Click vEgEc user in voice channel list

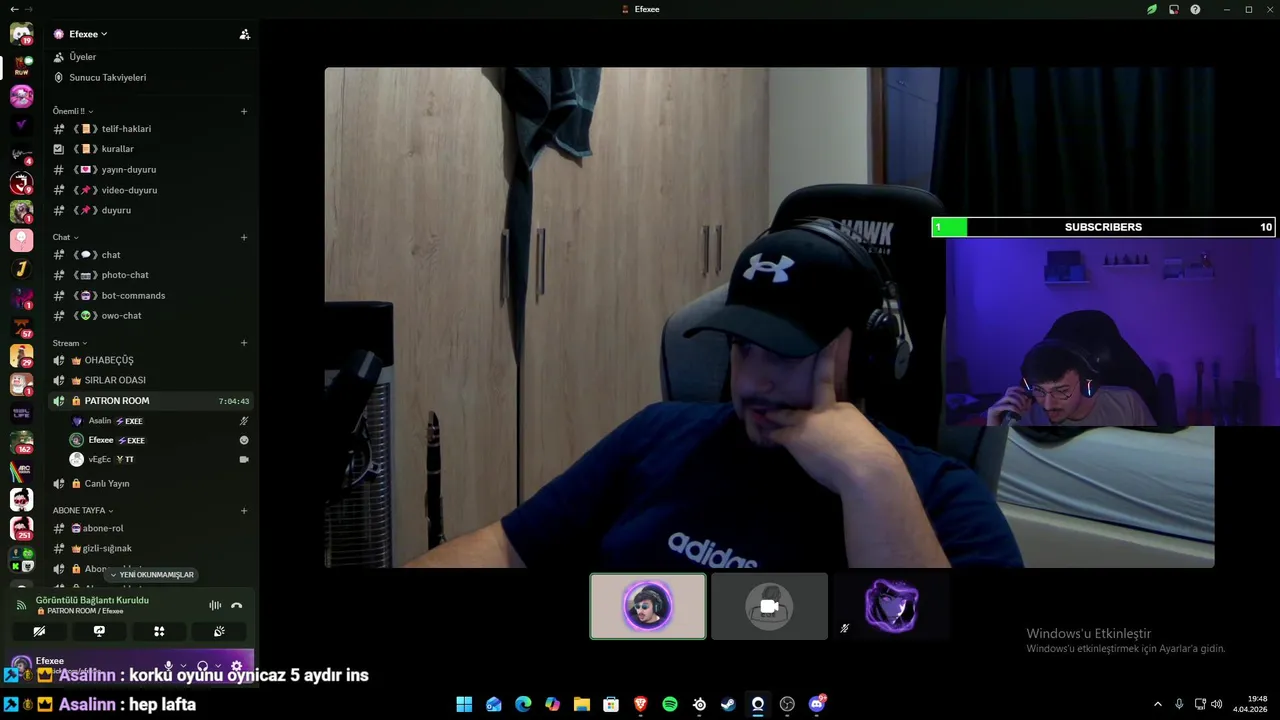159,459
